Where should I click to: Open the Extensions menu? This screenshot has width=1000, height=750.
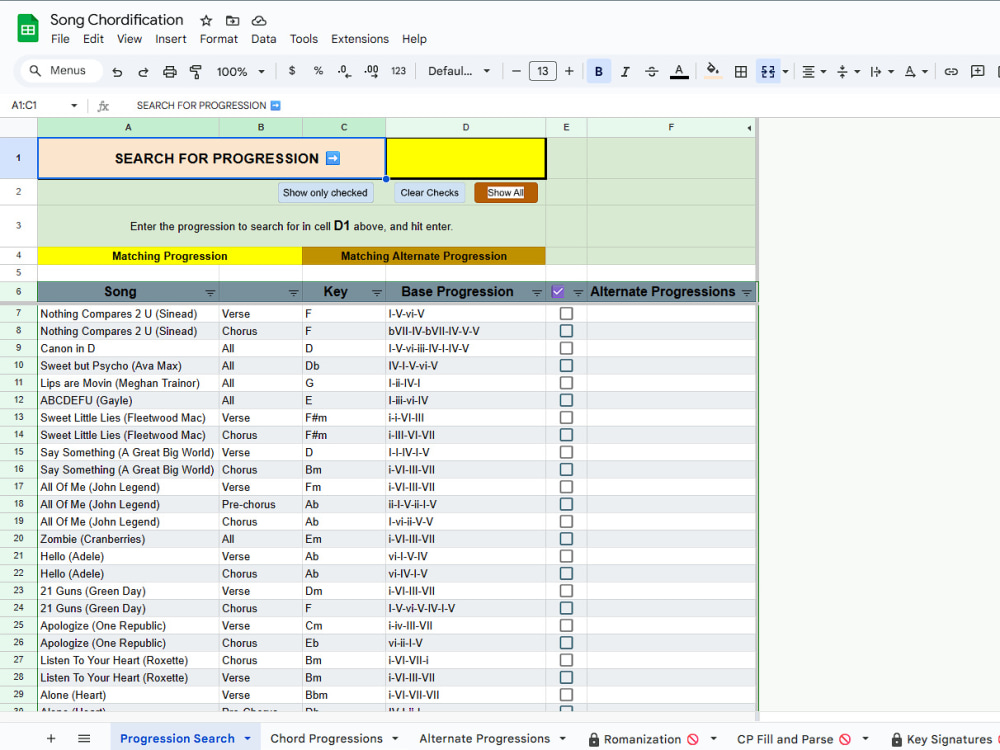point(360,39)
